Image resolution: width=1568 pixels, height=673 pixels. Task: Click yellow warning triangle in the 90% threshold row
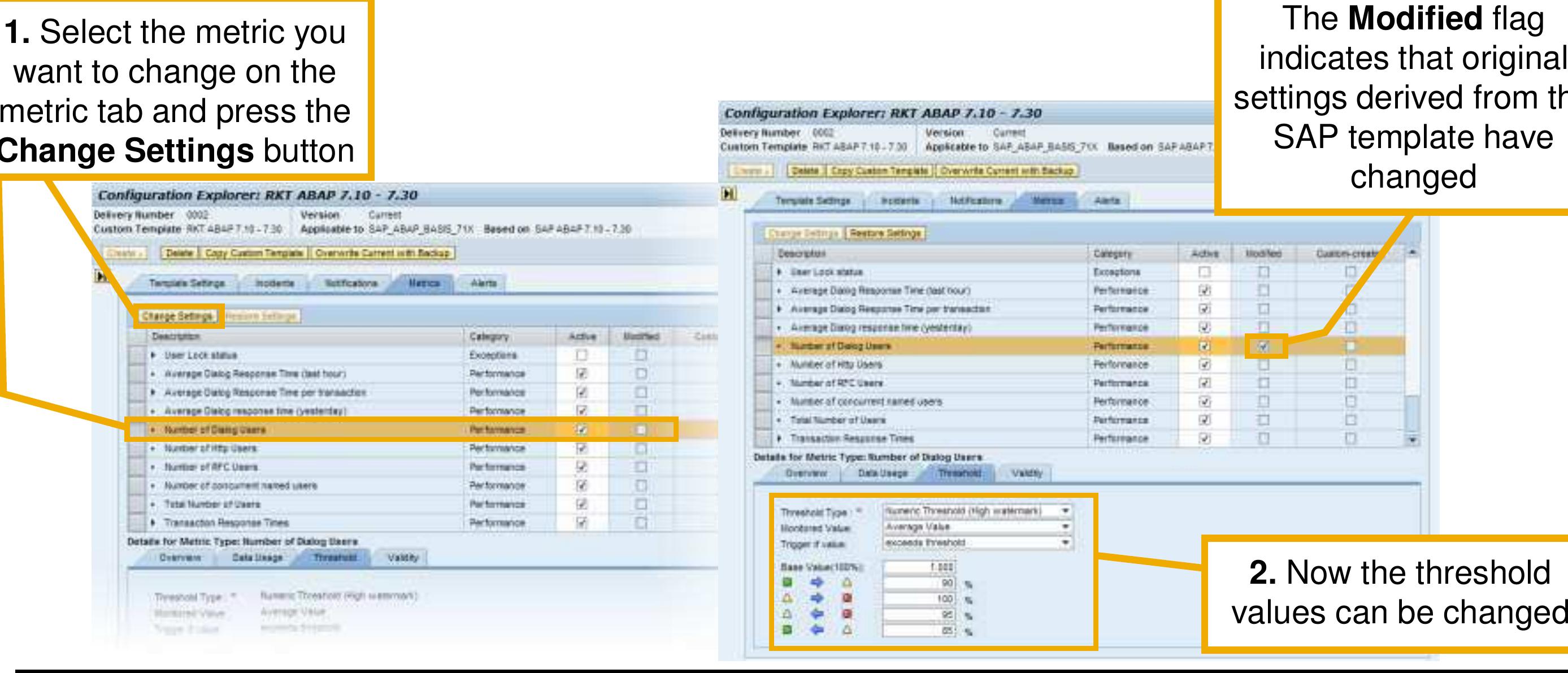tap(846, 583)
